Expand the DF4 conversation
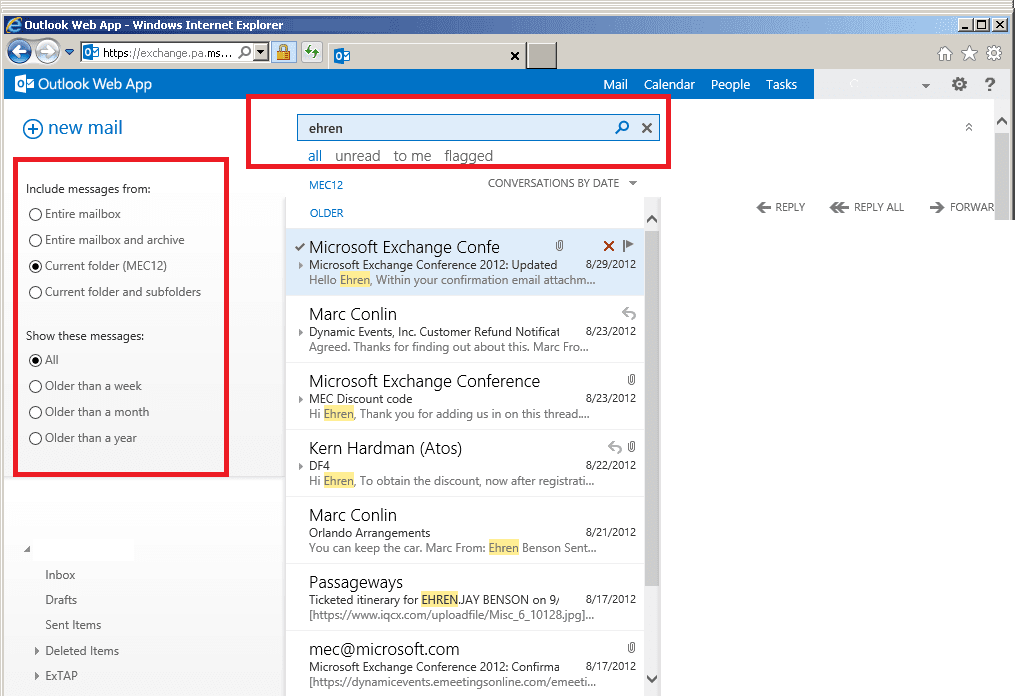1016x696 pixels. pos(301,466)
